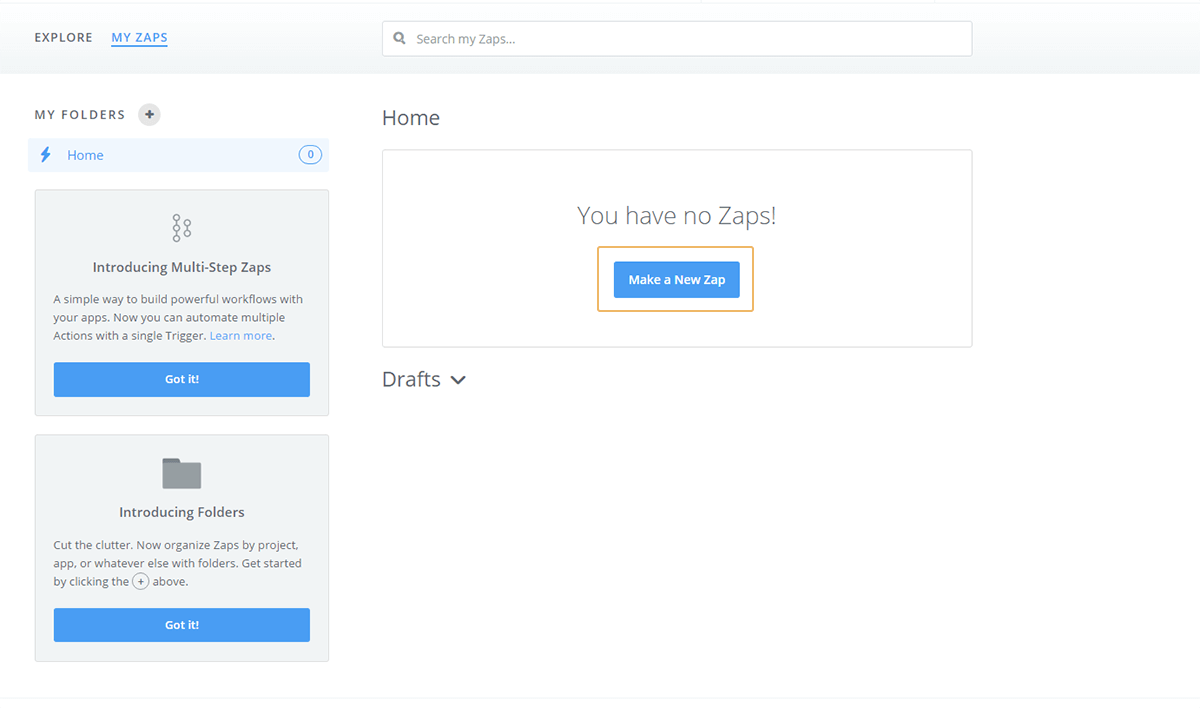The width and height of the screenshot is (1200, 708).
Task: Click the You have no Zaps message
Action: [x=677, y=216]
